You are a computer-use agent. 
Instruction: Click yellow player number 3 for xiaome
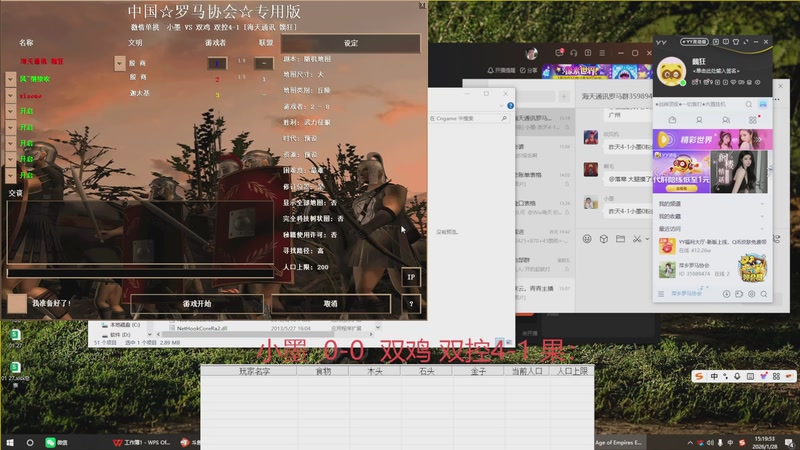[x=217, y=95]
